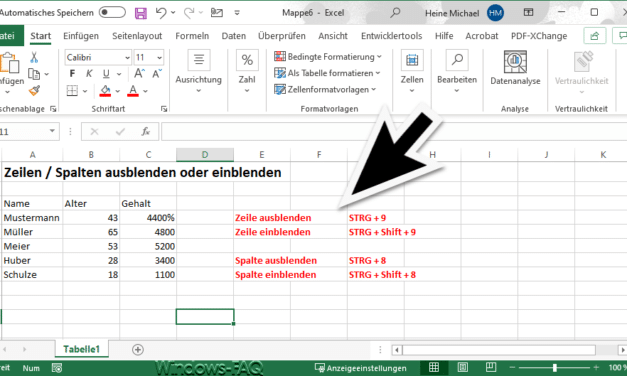Click the insert function fx icon
The height and width of the screenshot is (376, 627).
pos(146,132)
